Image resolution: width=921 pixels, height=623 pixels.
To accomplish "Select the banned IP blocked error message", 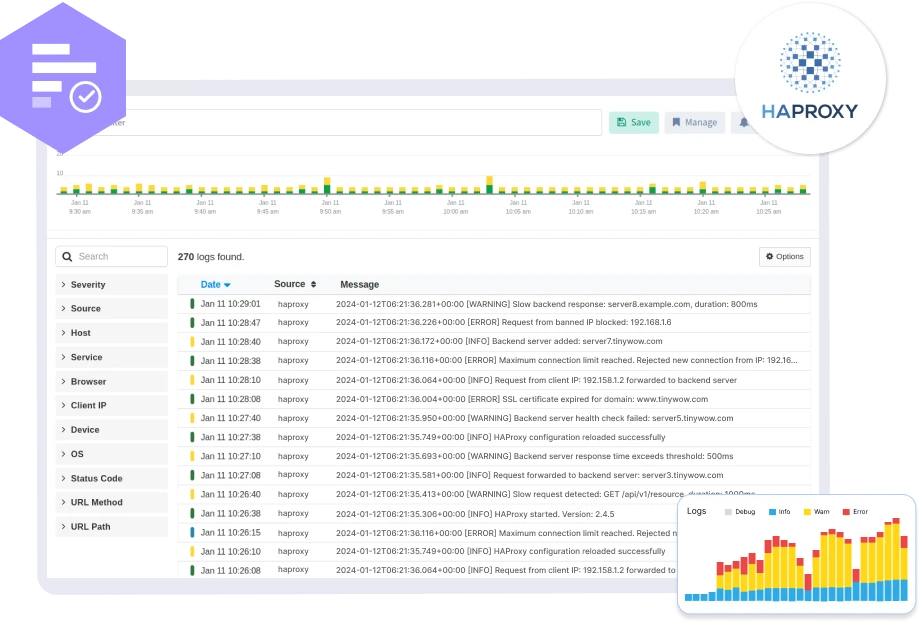I will pos(503,322).
